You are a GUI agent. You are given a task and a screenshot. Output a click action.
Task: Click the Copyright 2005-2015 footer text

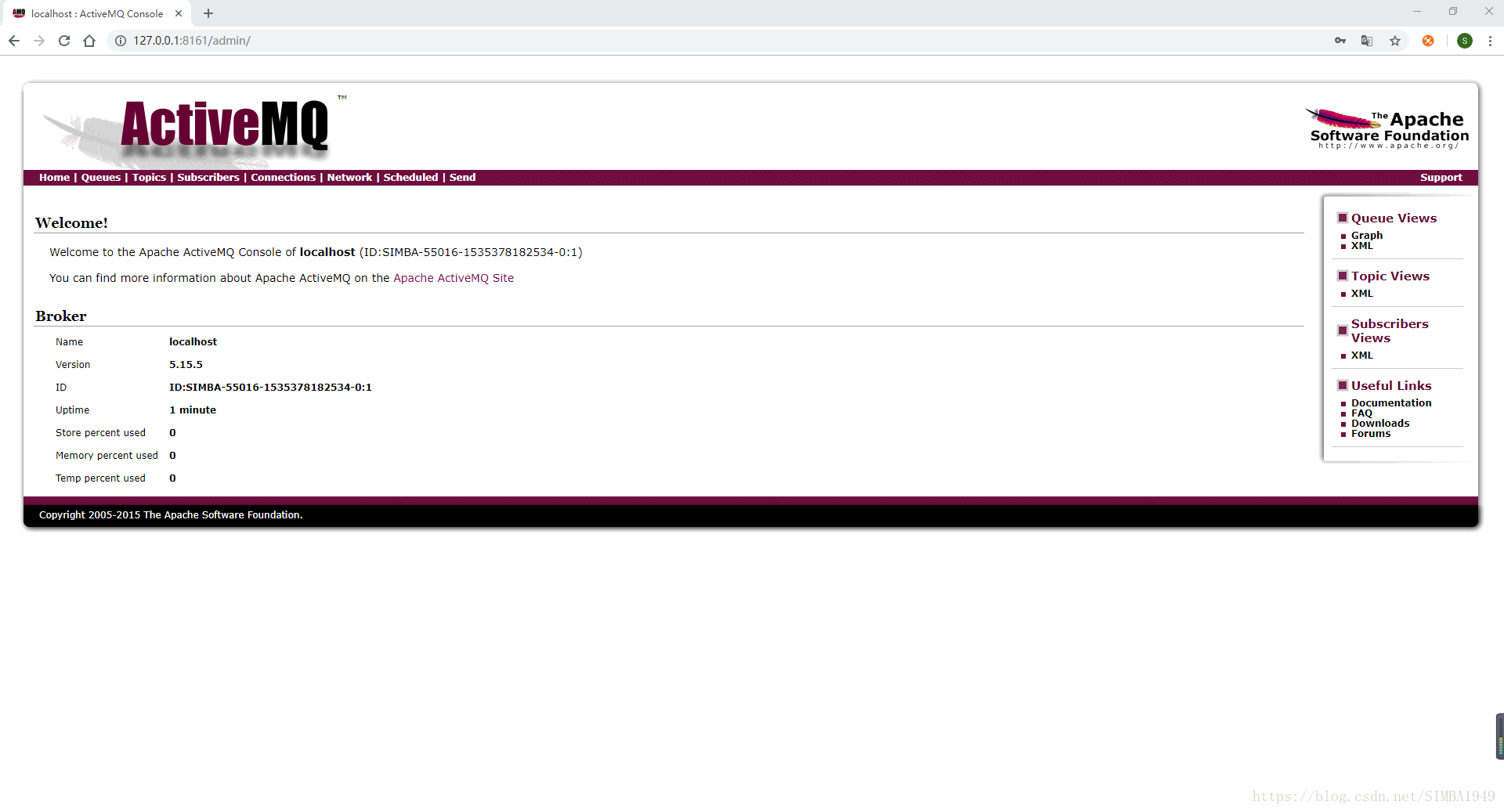tap(171, 515)
